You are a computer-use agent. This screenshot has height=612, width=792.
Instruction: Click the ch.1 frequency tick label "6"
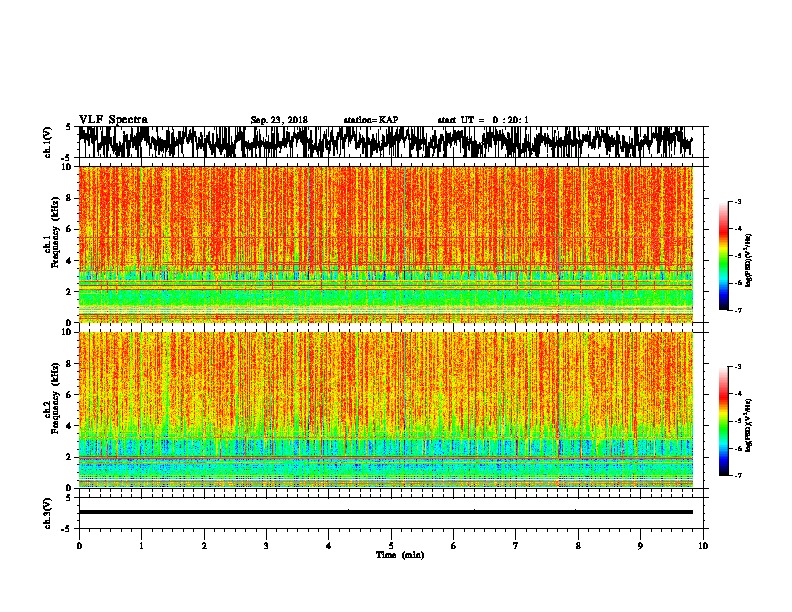tap(69, 229)
